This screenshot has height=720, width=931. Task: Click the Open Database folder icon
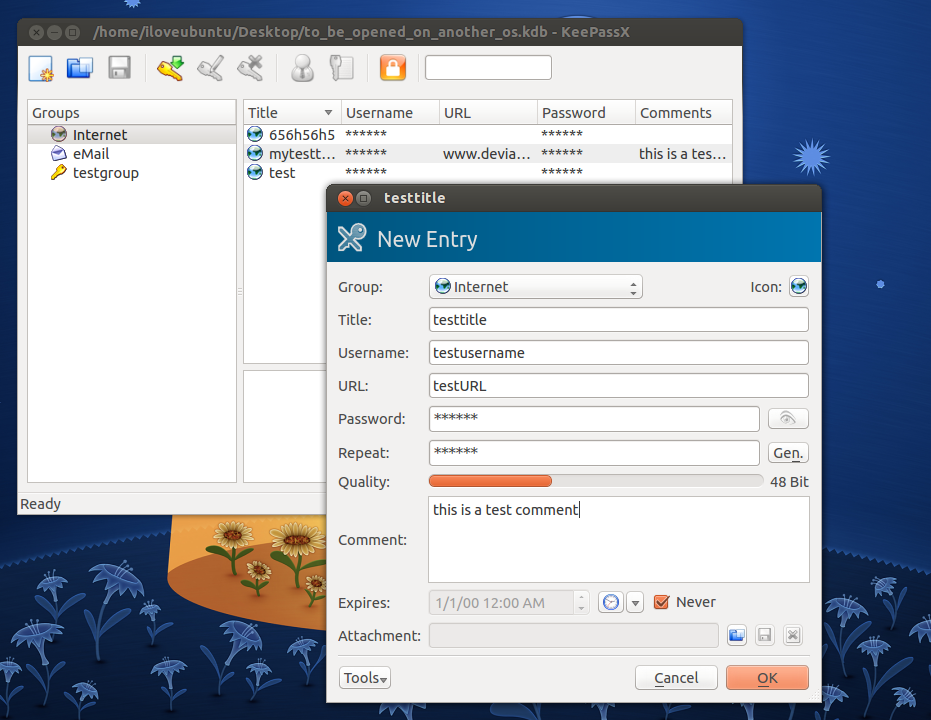tap(79, 68)
